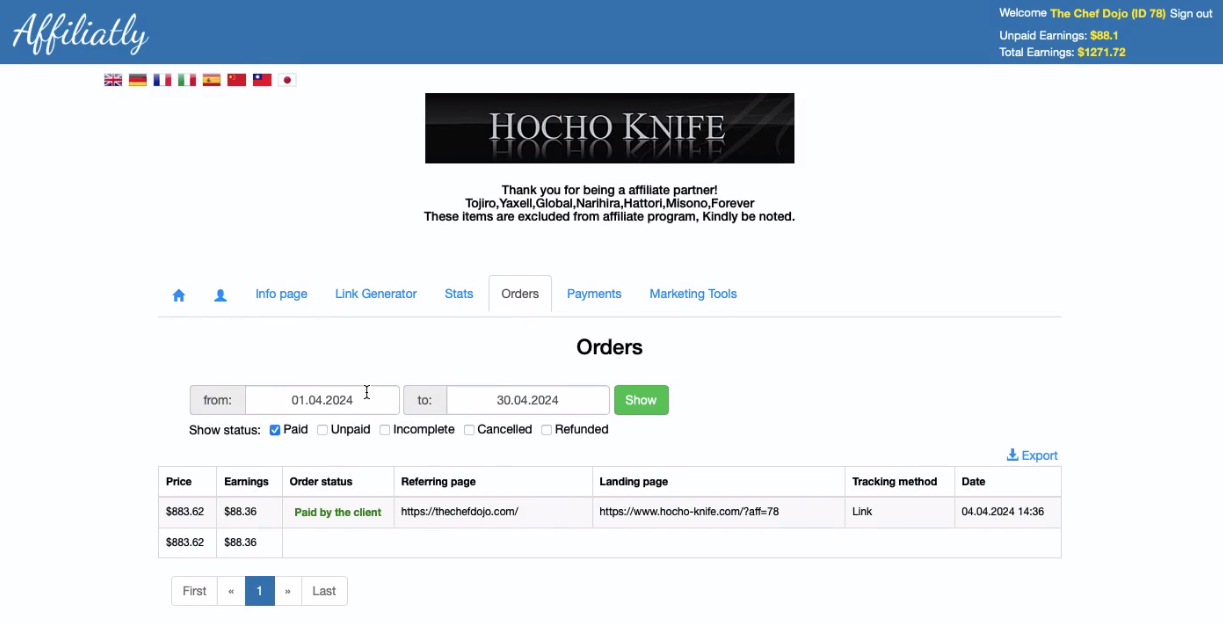Click the Export download icon

[x=1012, y=455]
